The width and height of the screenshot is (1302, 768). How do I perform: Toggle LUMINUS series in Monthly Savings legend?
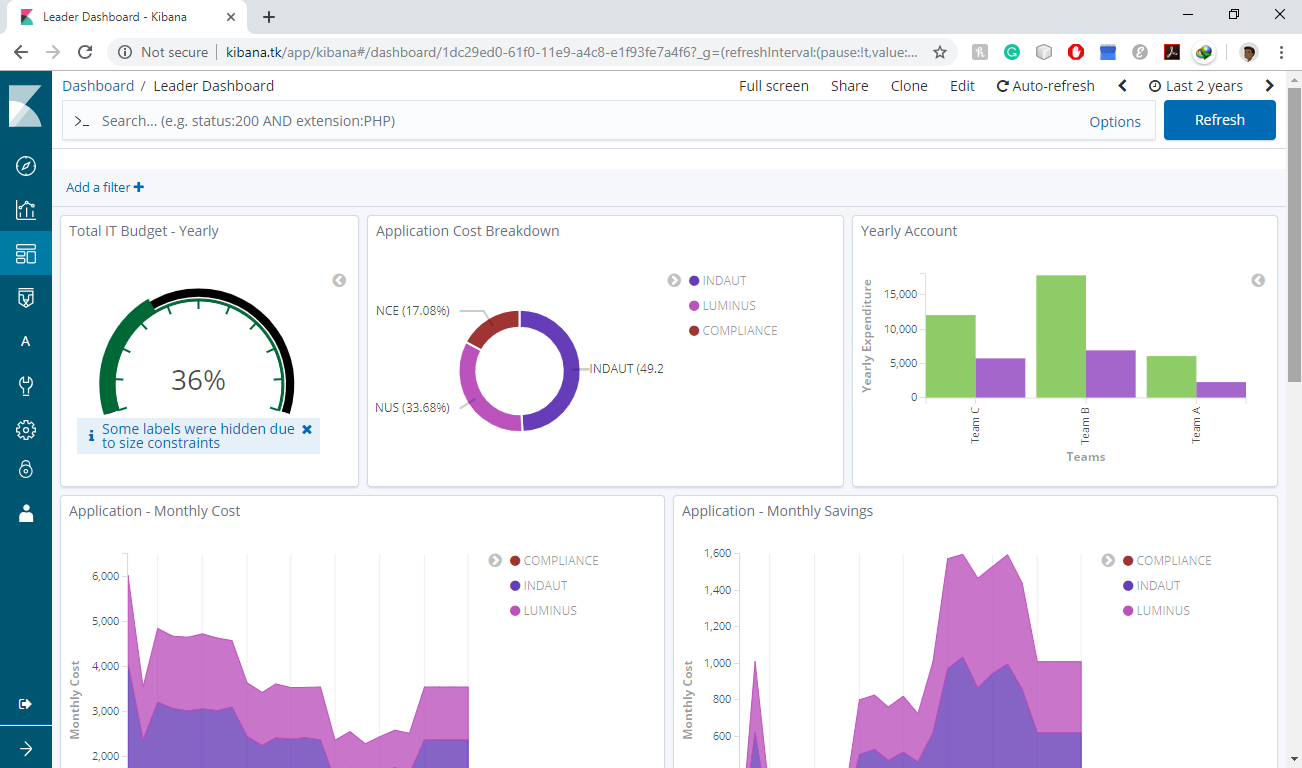(1162, 611)
